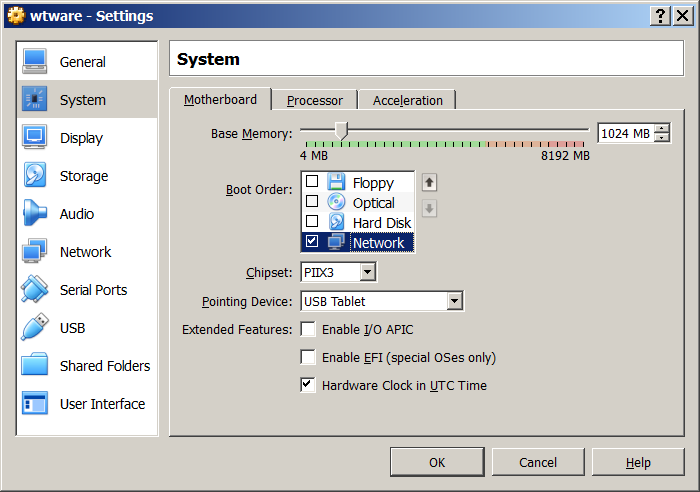Screen dimensions: 700x492
Task: Open the Display settings icon
Action: coord(35,138)
